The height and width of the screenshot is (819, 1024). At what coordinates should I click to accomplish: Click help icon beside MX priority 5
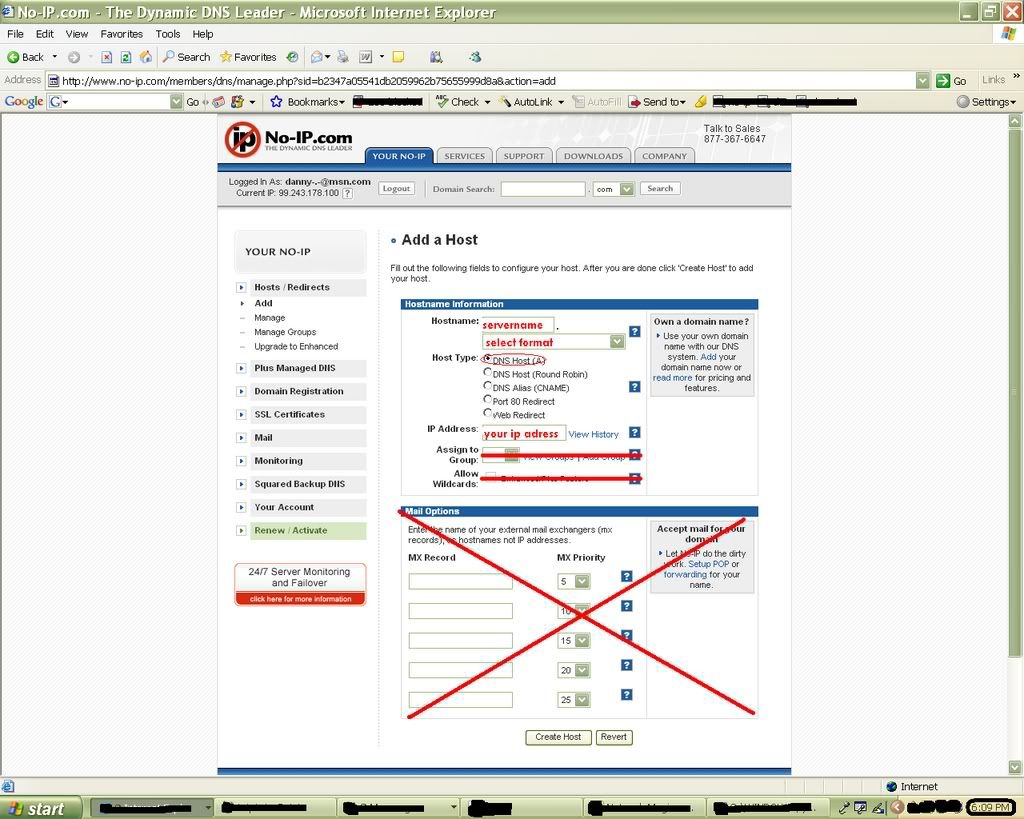[x=626, y=576]
